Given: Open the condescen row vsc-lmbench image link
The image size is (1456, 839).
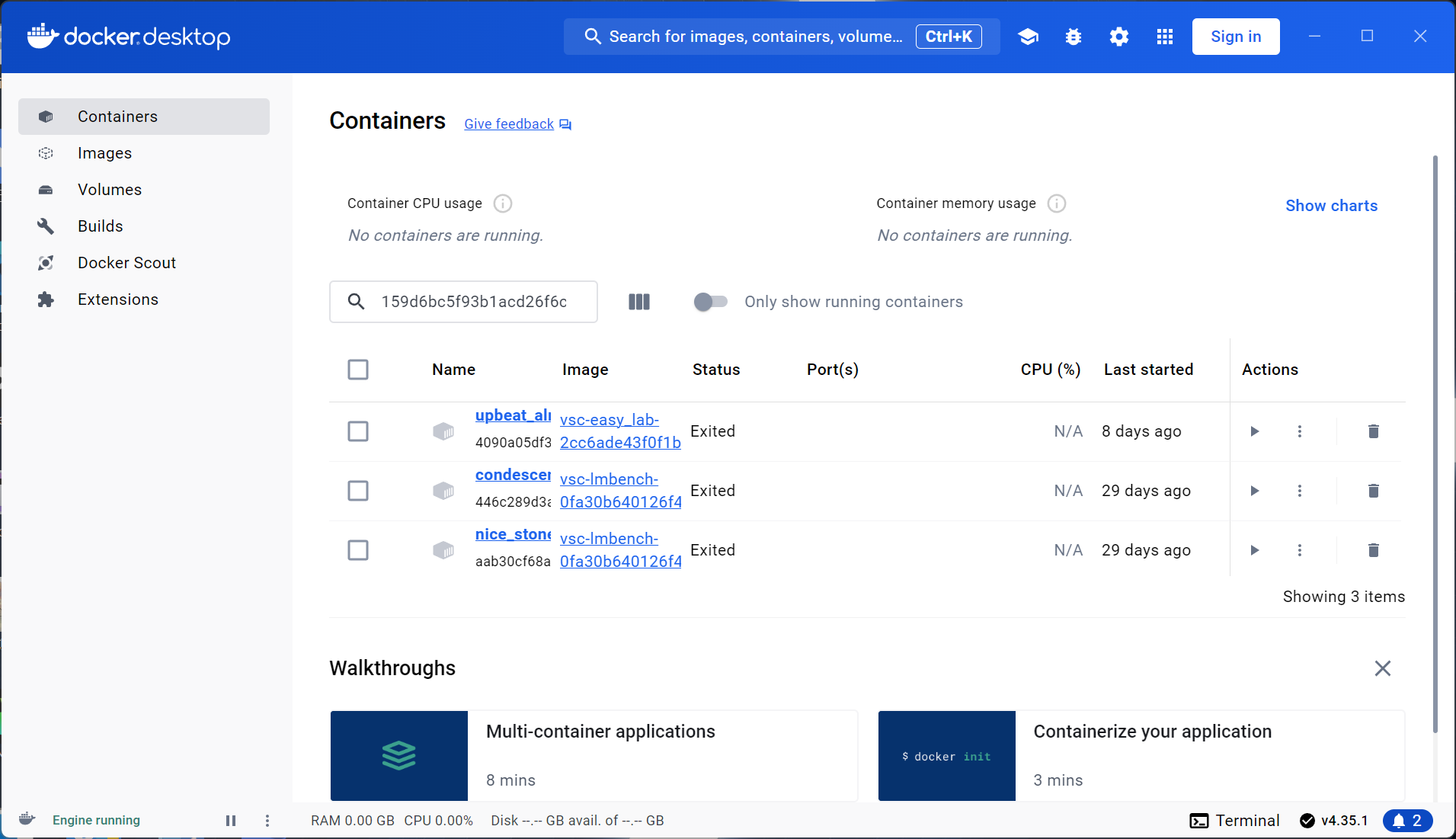Looking at the screenshot, I should [620, 491].
